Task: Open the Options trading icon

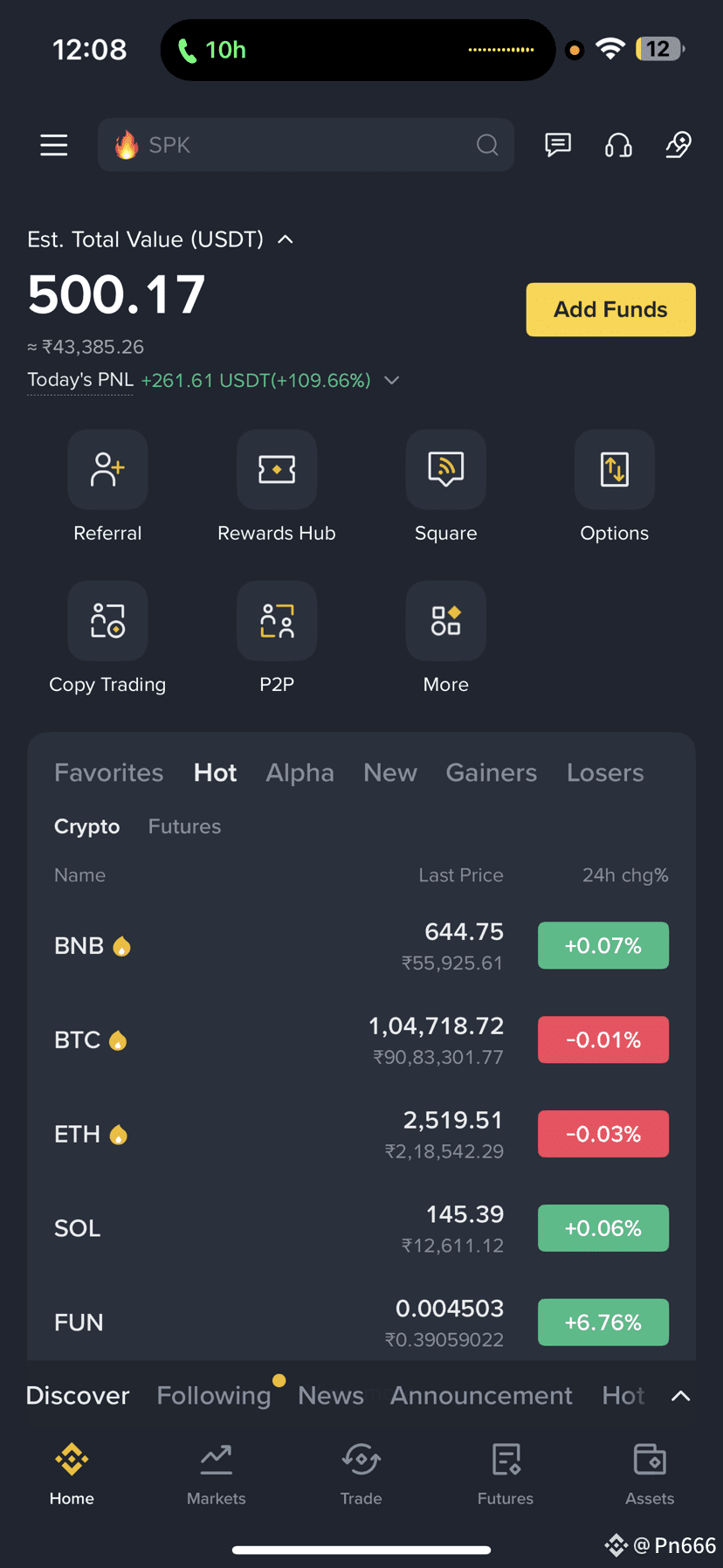Action: 615,469
